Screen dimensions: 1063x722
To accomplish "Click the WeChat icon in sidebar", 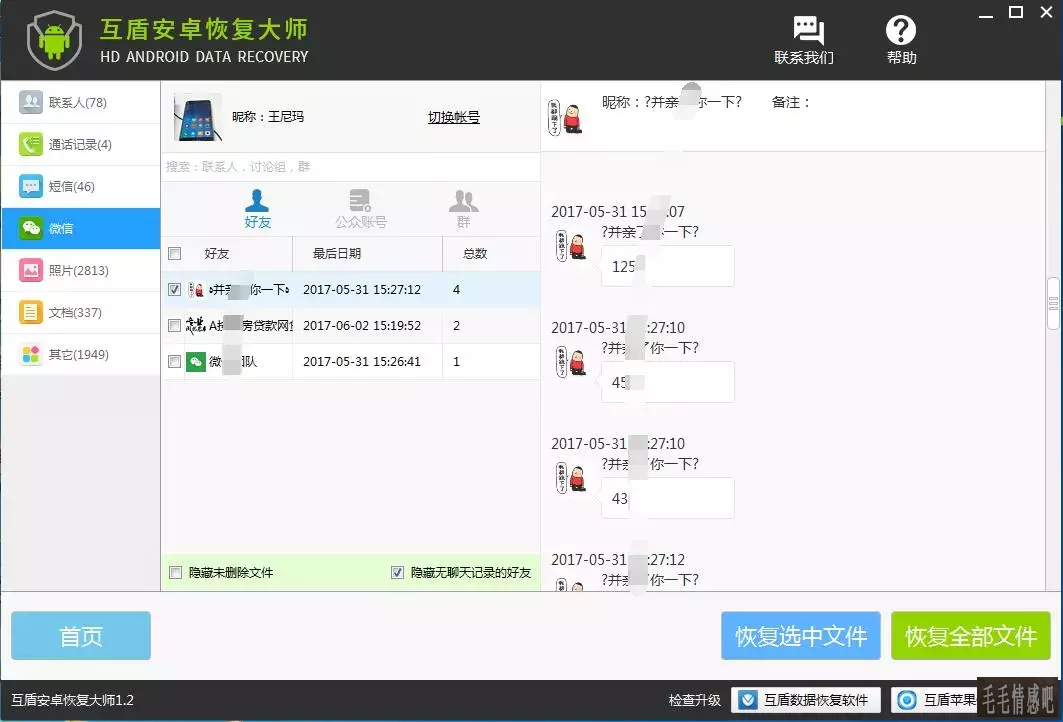I will click(31, 228).
